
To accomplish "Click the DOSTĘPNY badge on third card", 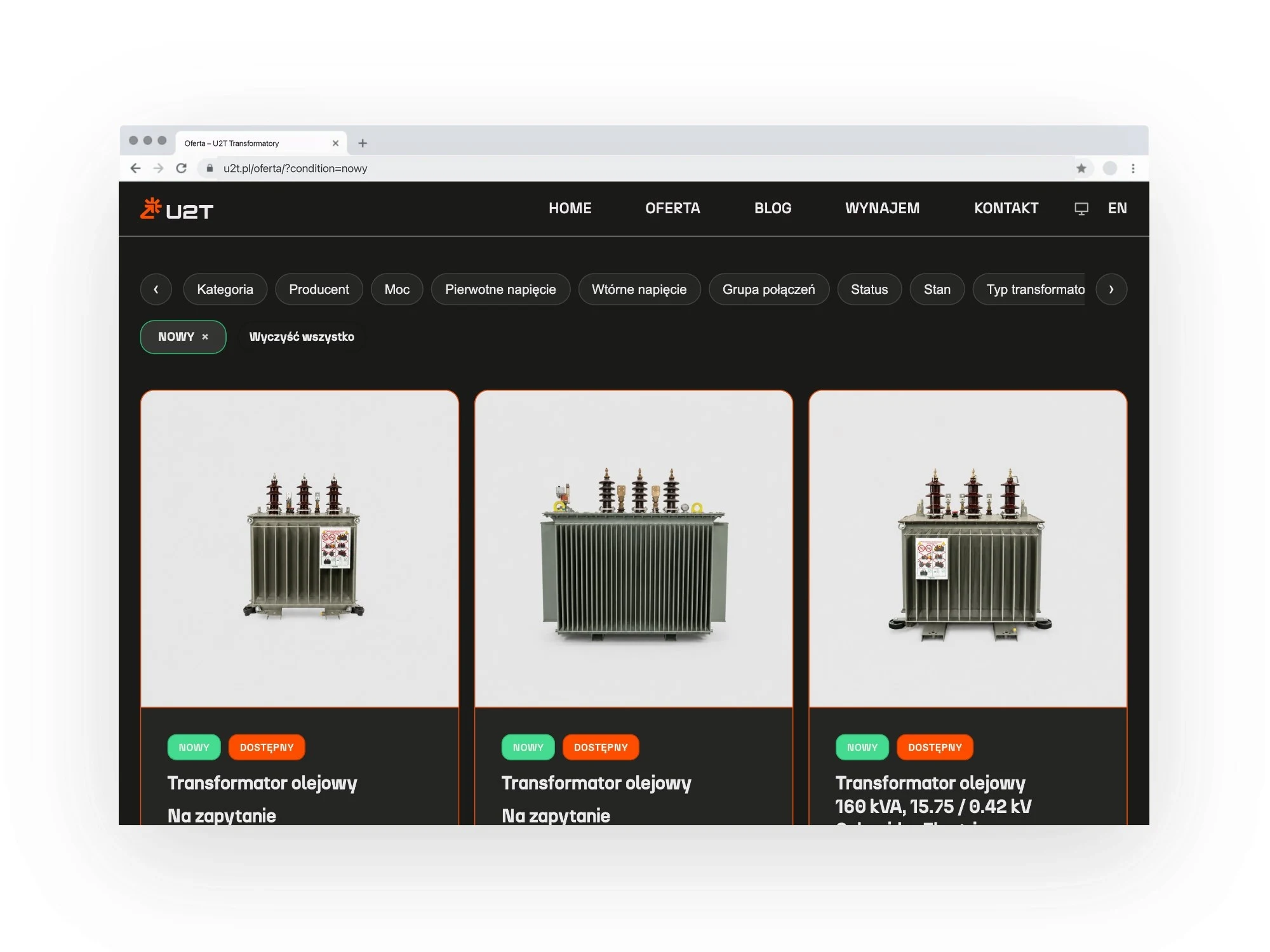I will pyautogui.click(x=935, y=748).
